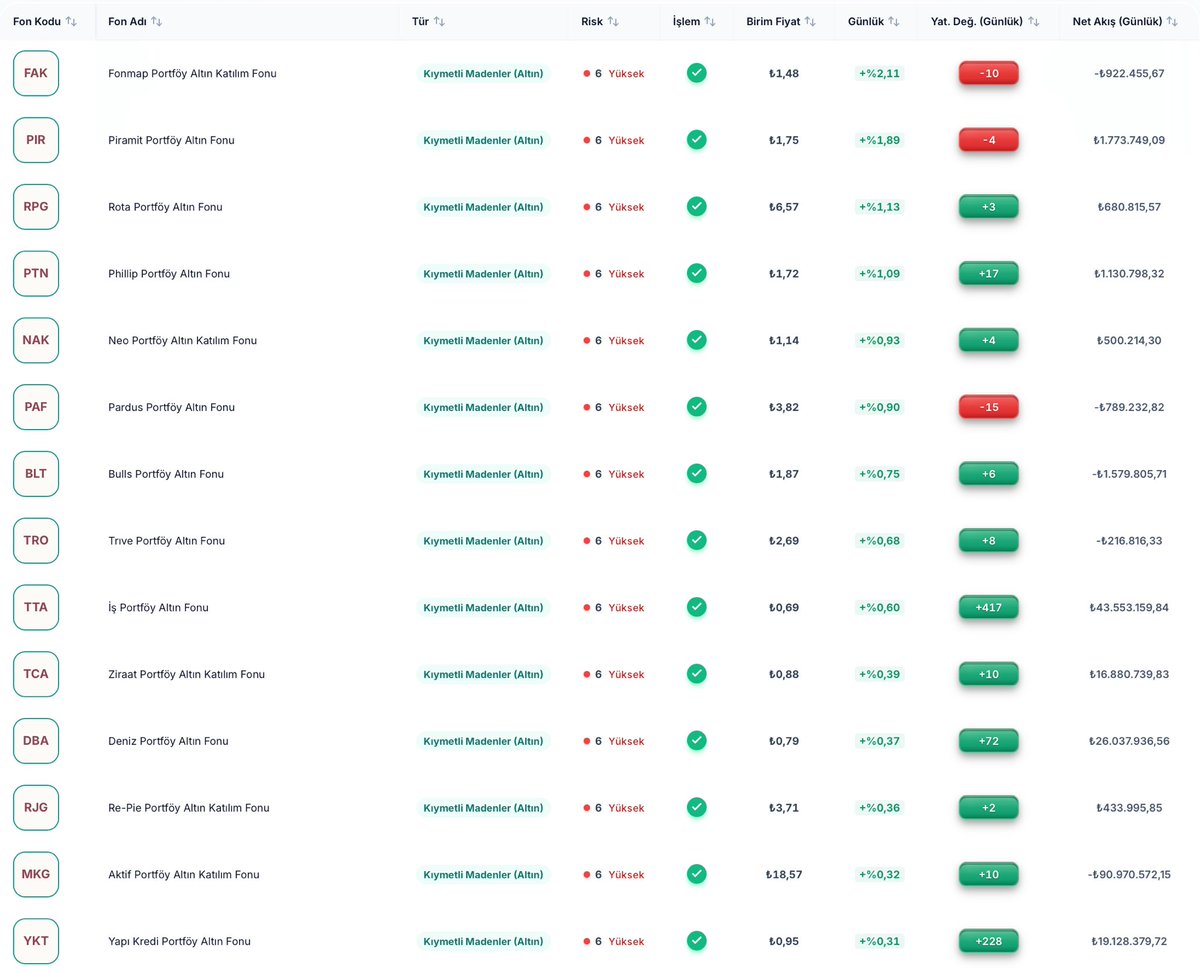Click net flow value ₺43.553.159,84
Screen dimensions: 1200x973
click(1129, 608)
